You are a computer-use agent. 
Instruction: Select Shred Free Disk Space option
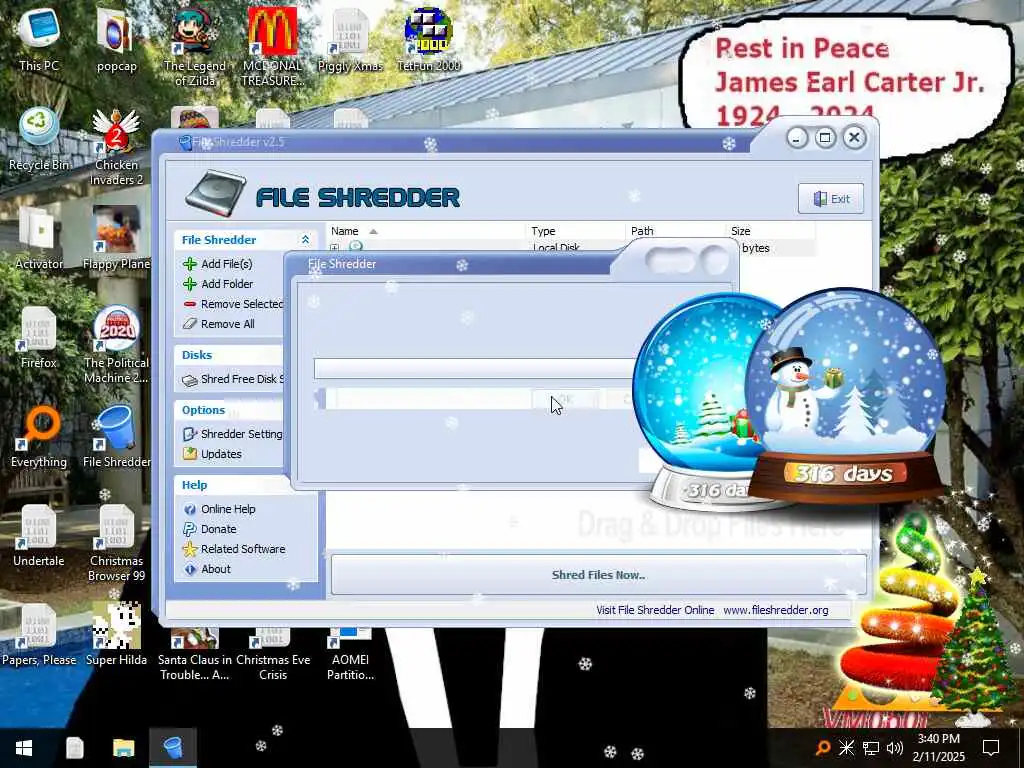(233, 379)
